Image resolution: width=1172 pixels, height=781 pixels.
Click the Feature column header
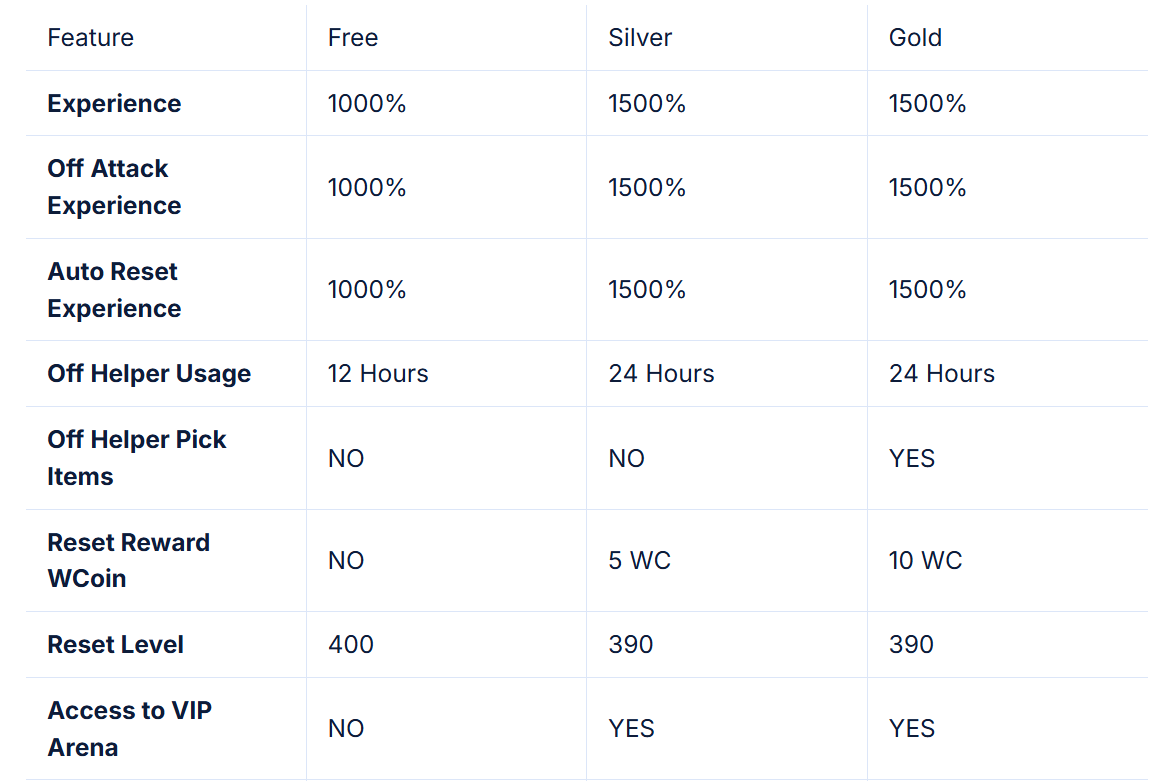tap(90, 38)
